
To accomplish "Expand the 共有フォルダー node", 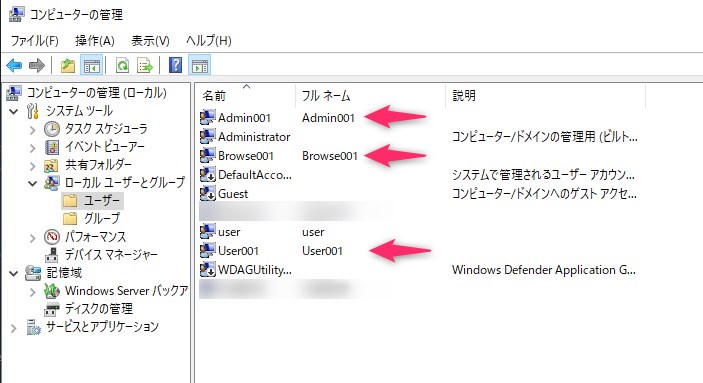I will [x=32, y=166].
